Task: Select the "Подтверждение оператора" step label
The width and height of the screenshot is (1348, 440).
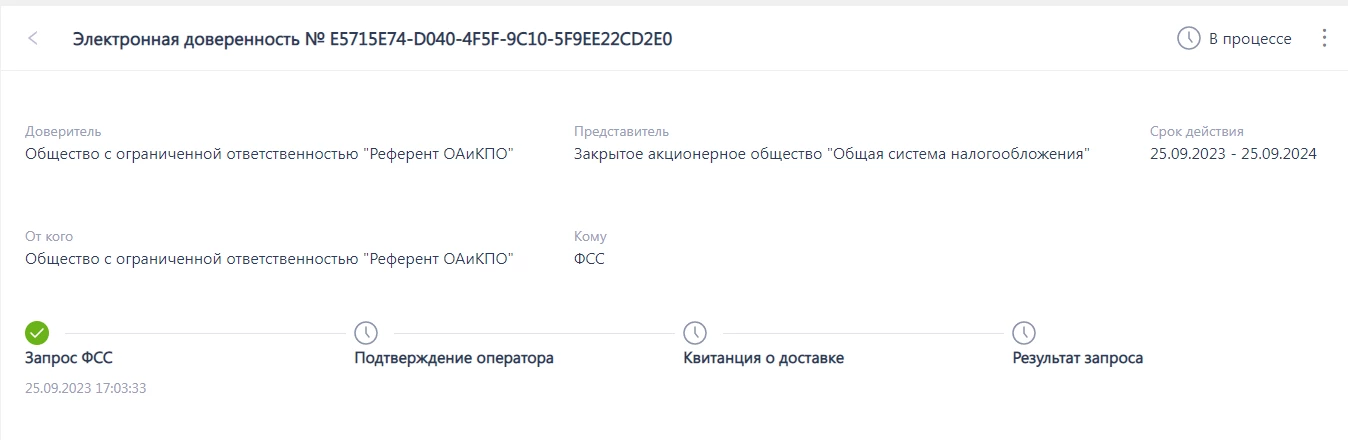Action: pos(454,358)
